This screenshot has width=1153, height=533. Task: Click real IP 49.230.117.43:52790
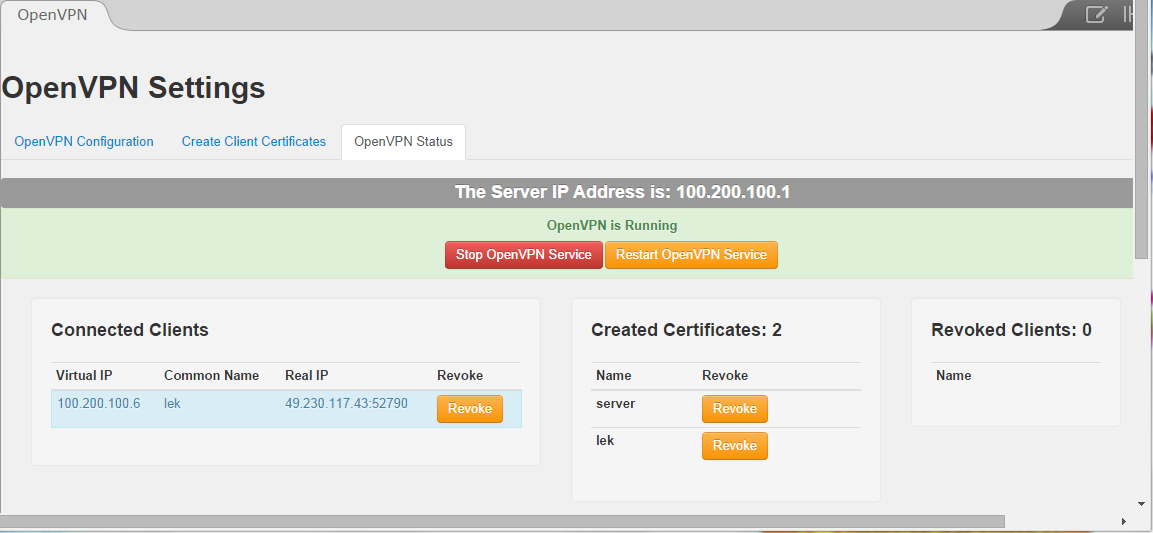pyautogui.click(x=346, y=404)
